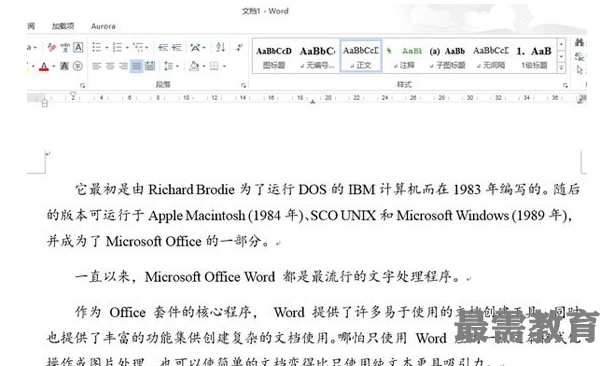Apply the 无编号 heading style

point(318,57)
